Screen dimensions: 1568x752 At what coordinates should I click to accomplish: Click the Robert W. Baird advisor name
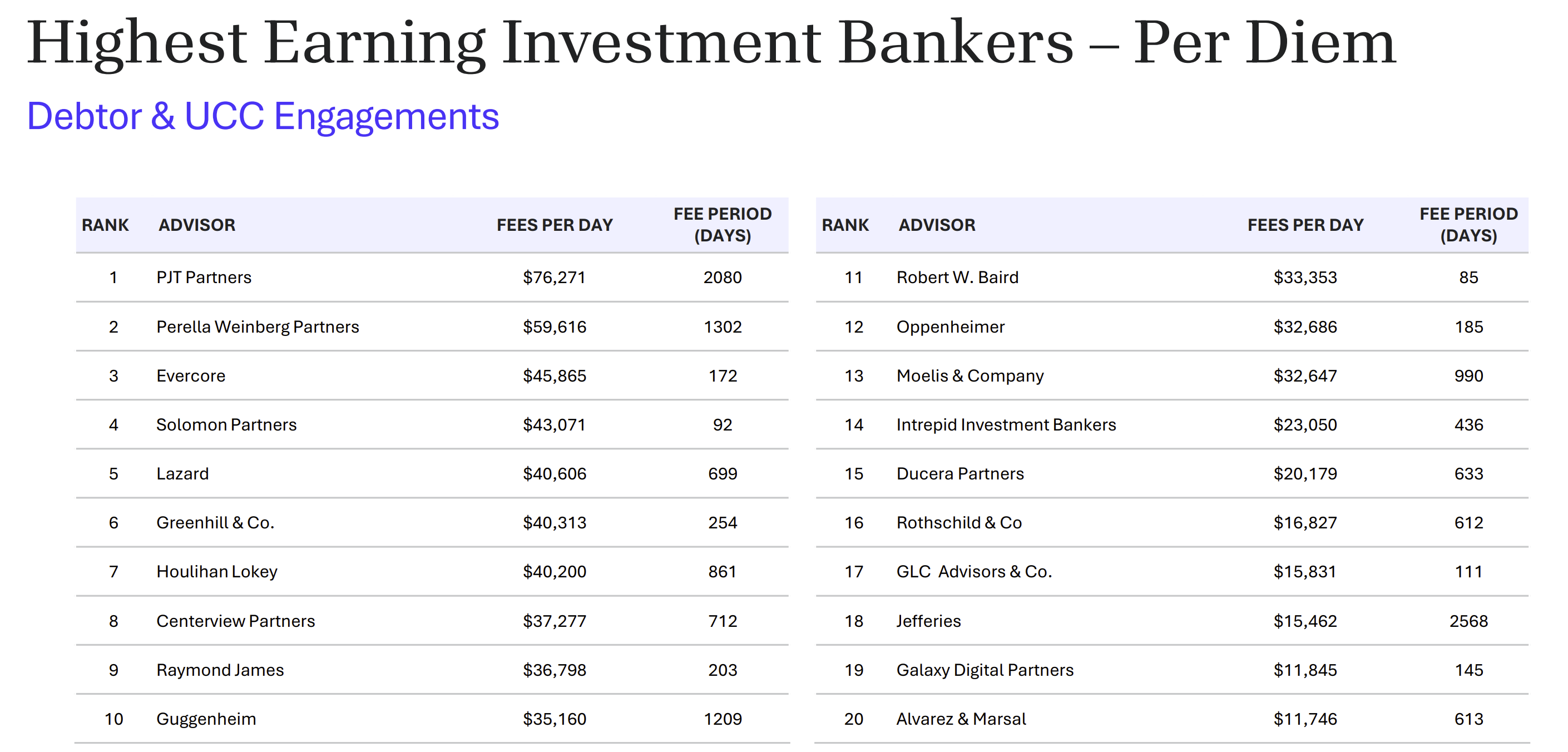tap(957, 278)
